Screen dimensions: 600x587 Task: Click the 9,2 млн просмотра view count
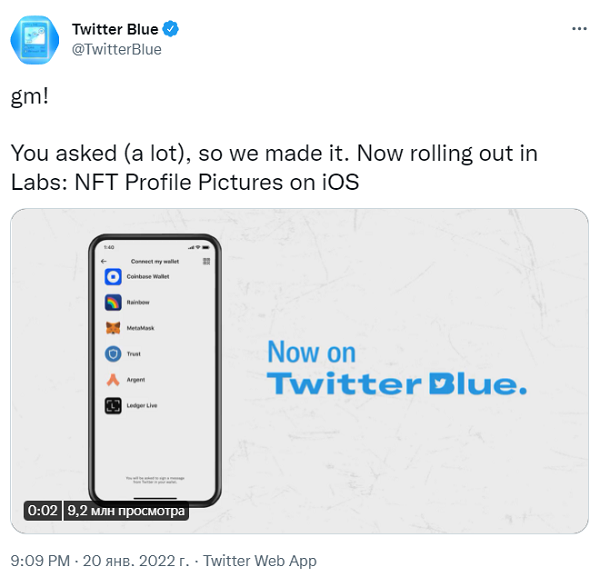[x=126, y=510]
